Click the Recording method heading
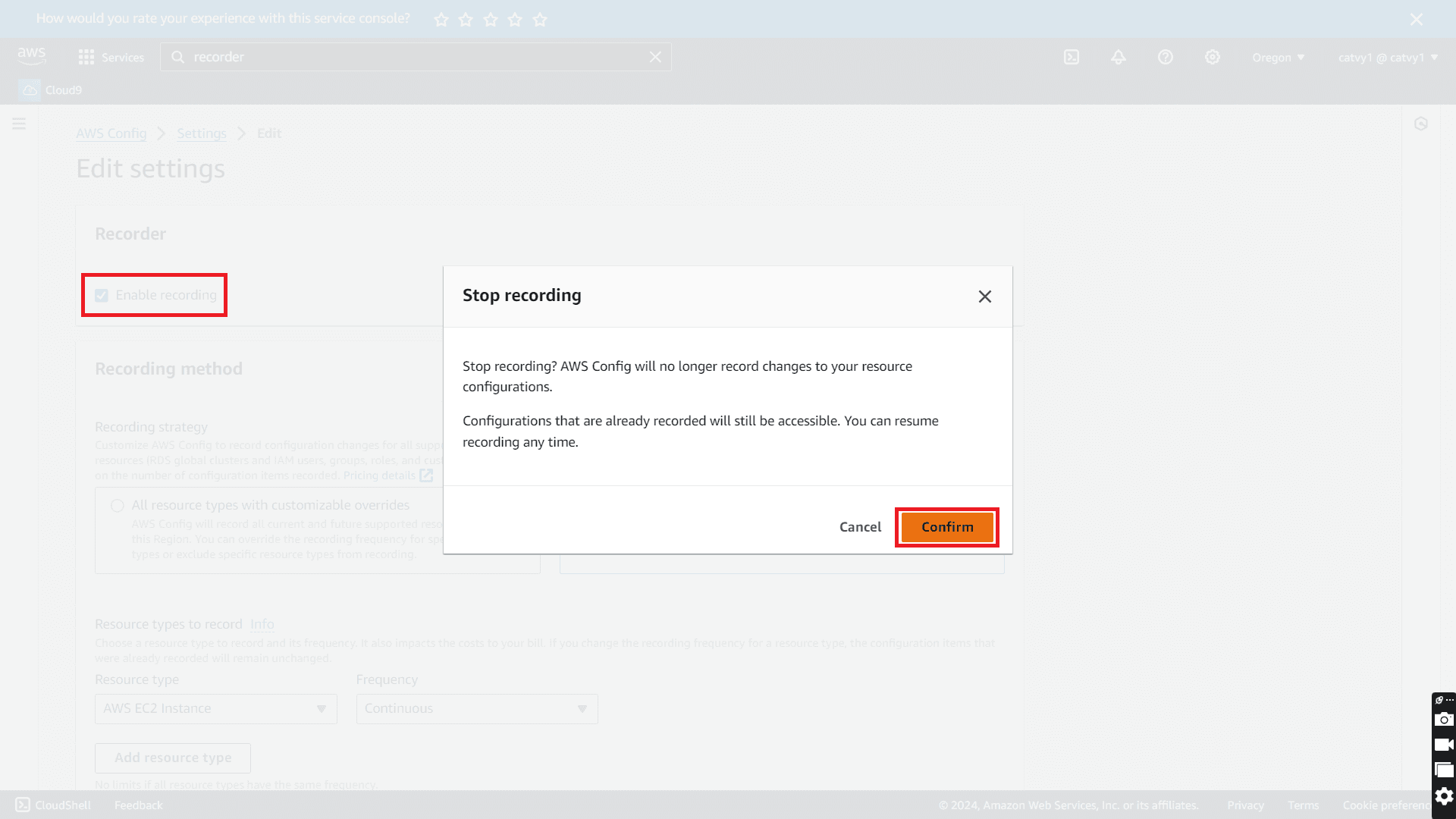 [168, 369]
